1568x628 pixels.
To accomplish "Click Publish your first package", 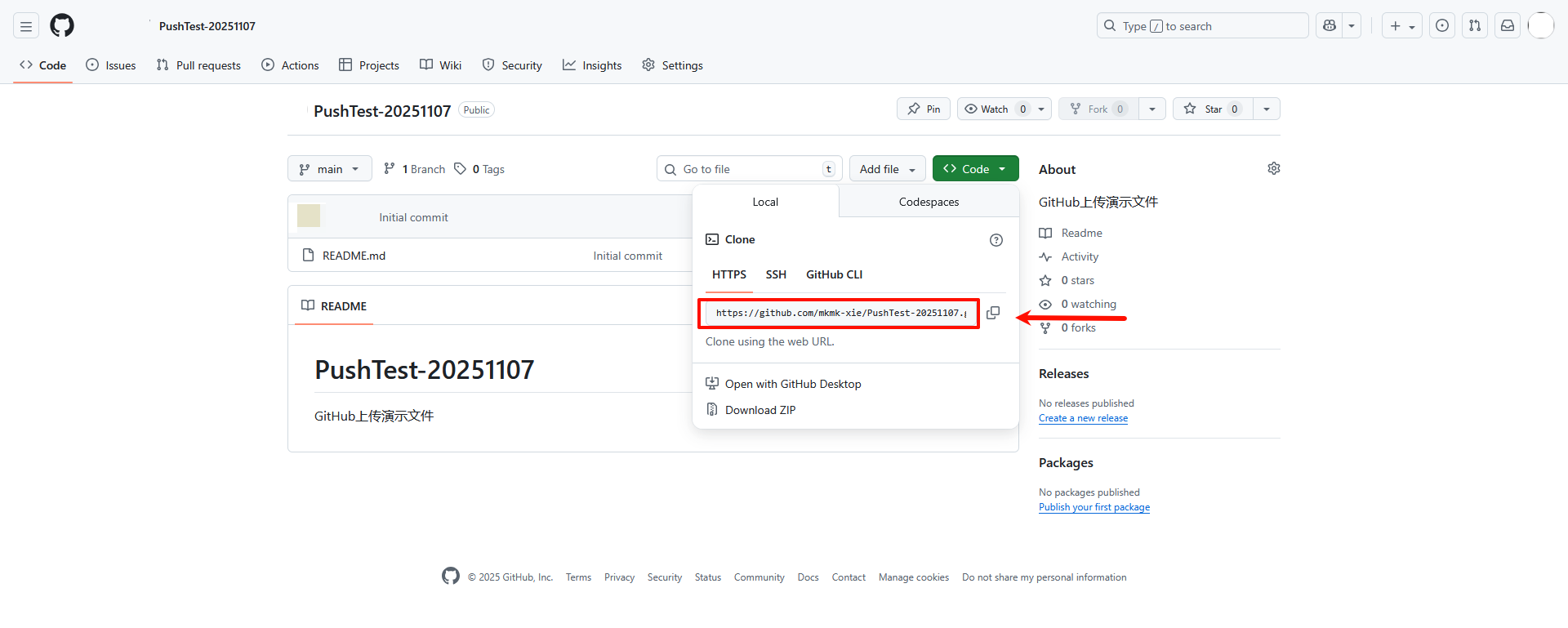I will (1094, 507).
